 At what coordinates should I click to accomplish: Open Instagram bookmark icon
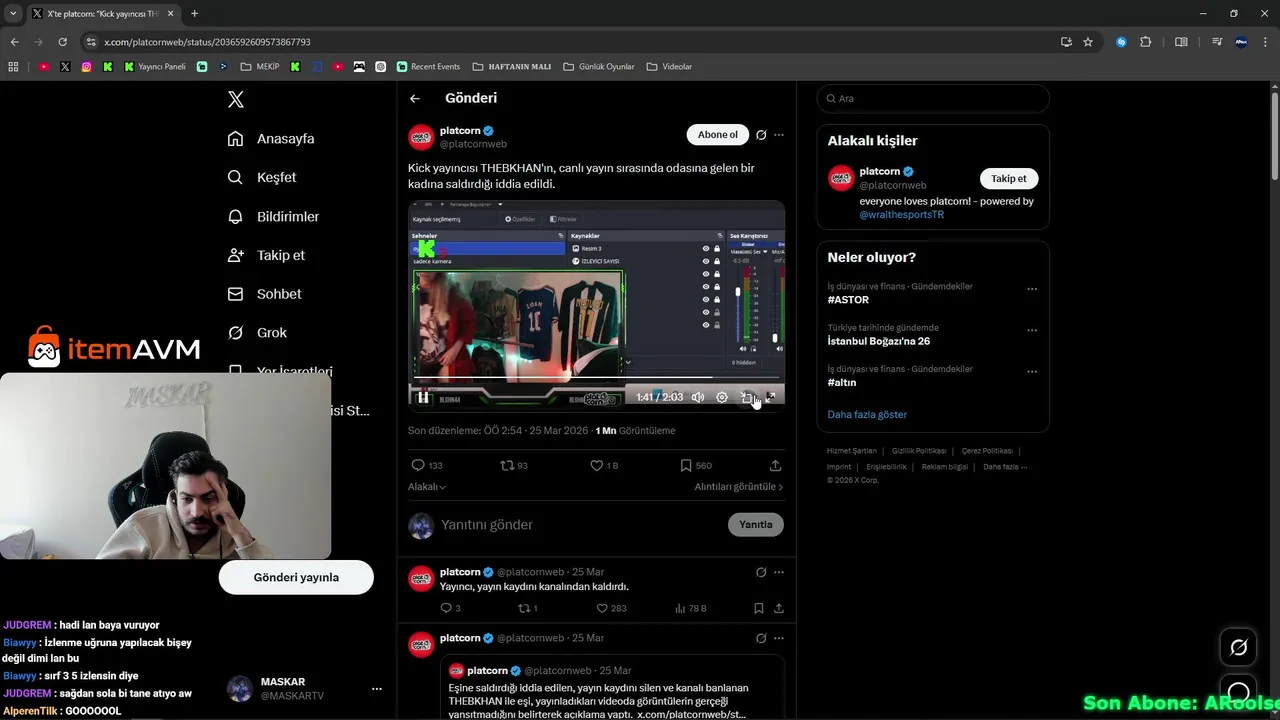point(87,67)
